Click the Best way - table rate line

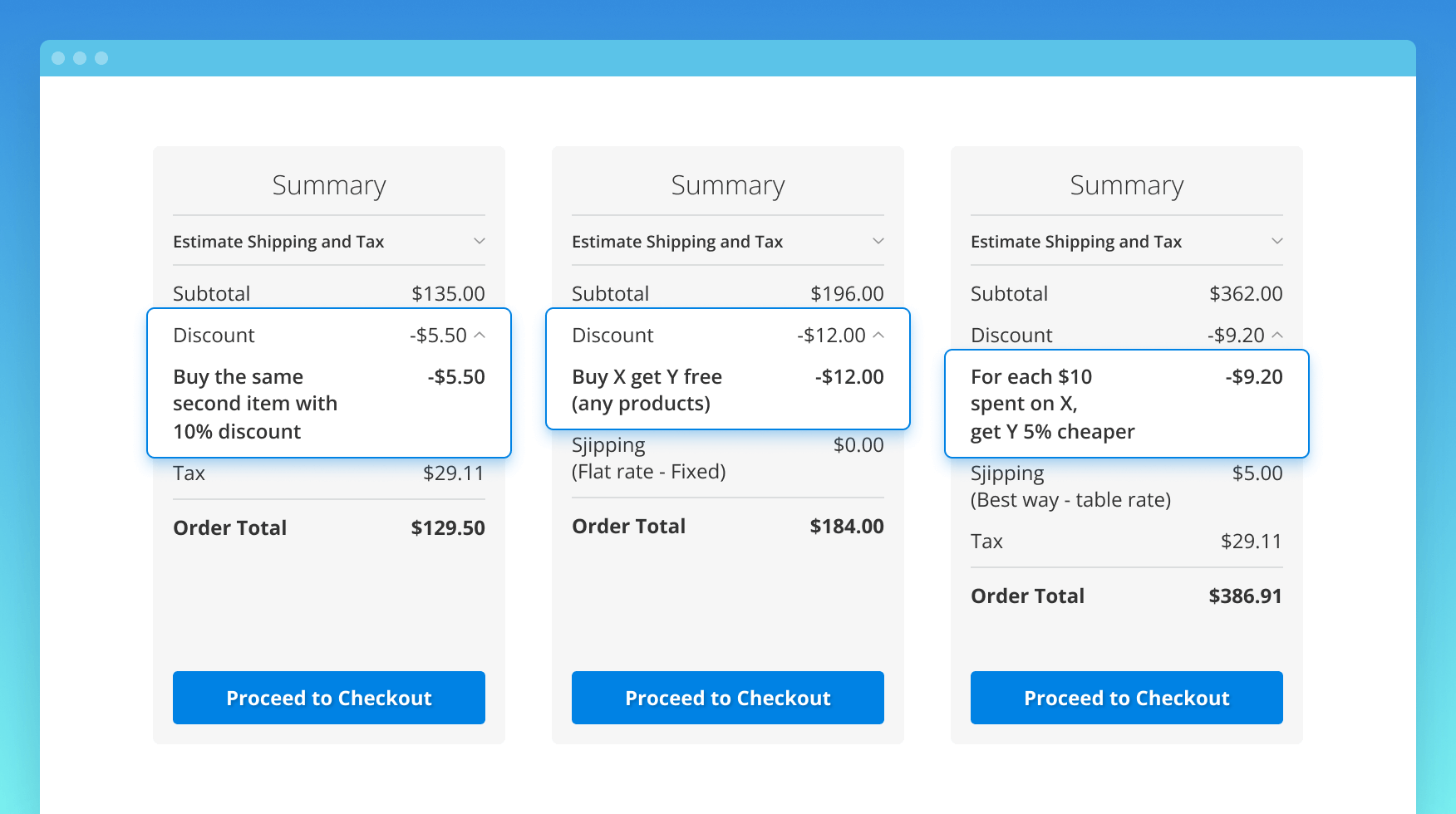[x=1070, y=500]
